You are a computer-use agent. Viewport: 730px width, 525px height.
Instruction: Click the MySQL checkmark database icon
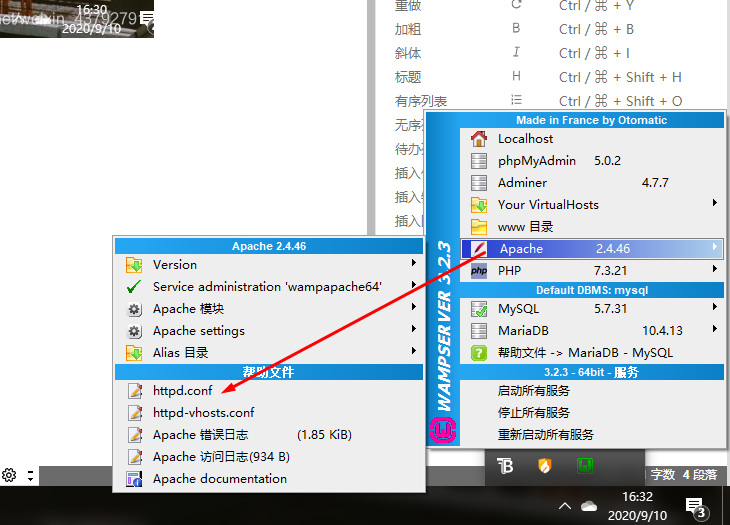click(x=479, y=309)
